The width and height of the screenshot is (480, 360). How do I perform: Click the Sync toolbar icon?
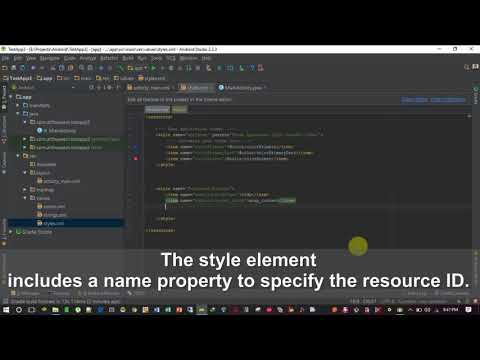pyautogui.click(x=22, y=68)
